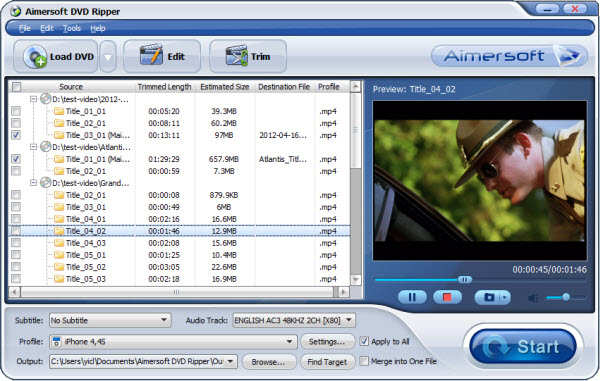600x381 pixels.
Task: Click folder icon of Title_04_03
Action: click(x=59, y=243)
